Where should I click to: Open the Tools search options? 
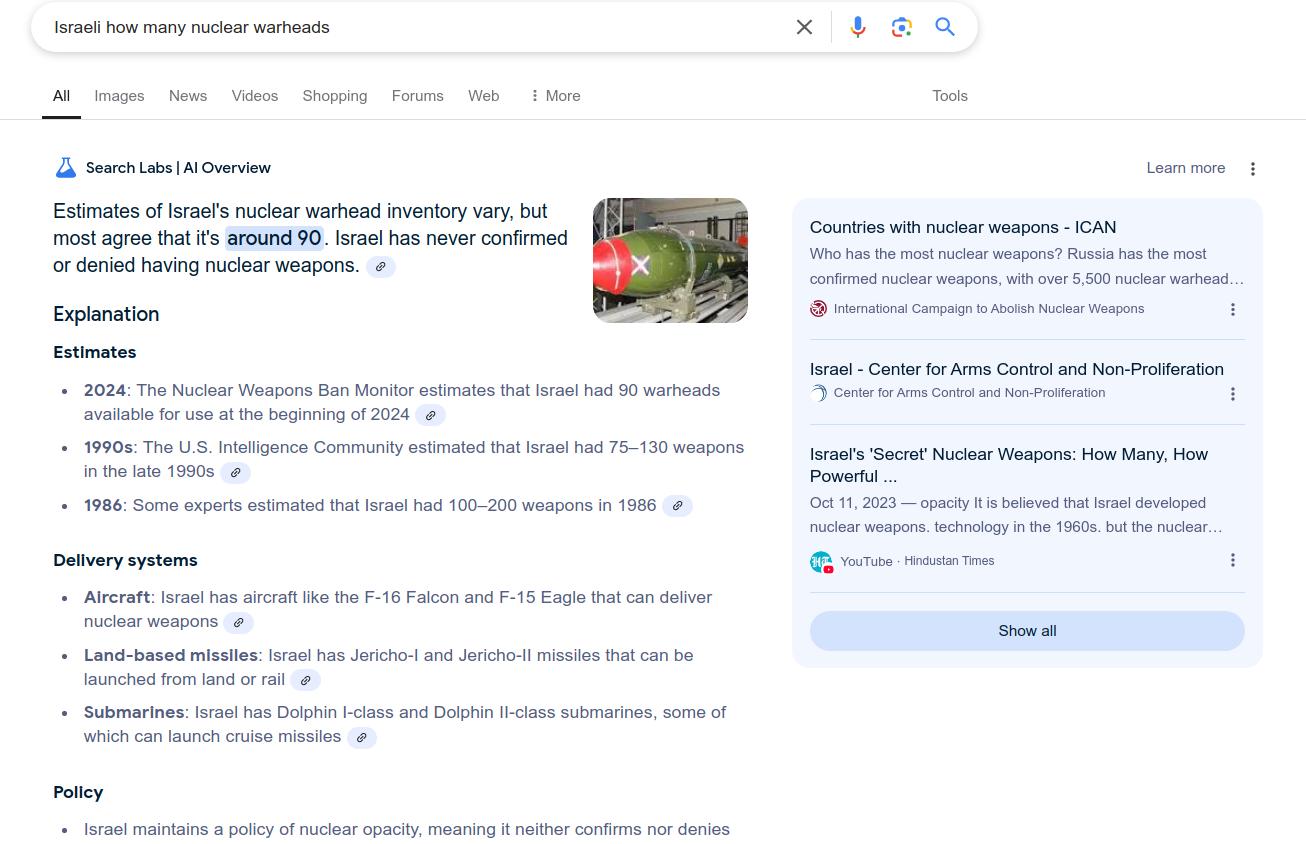coord(949,96)
